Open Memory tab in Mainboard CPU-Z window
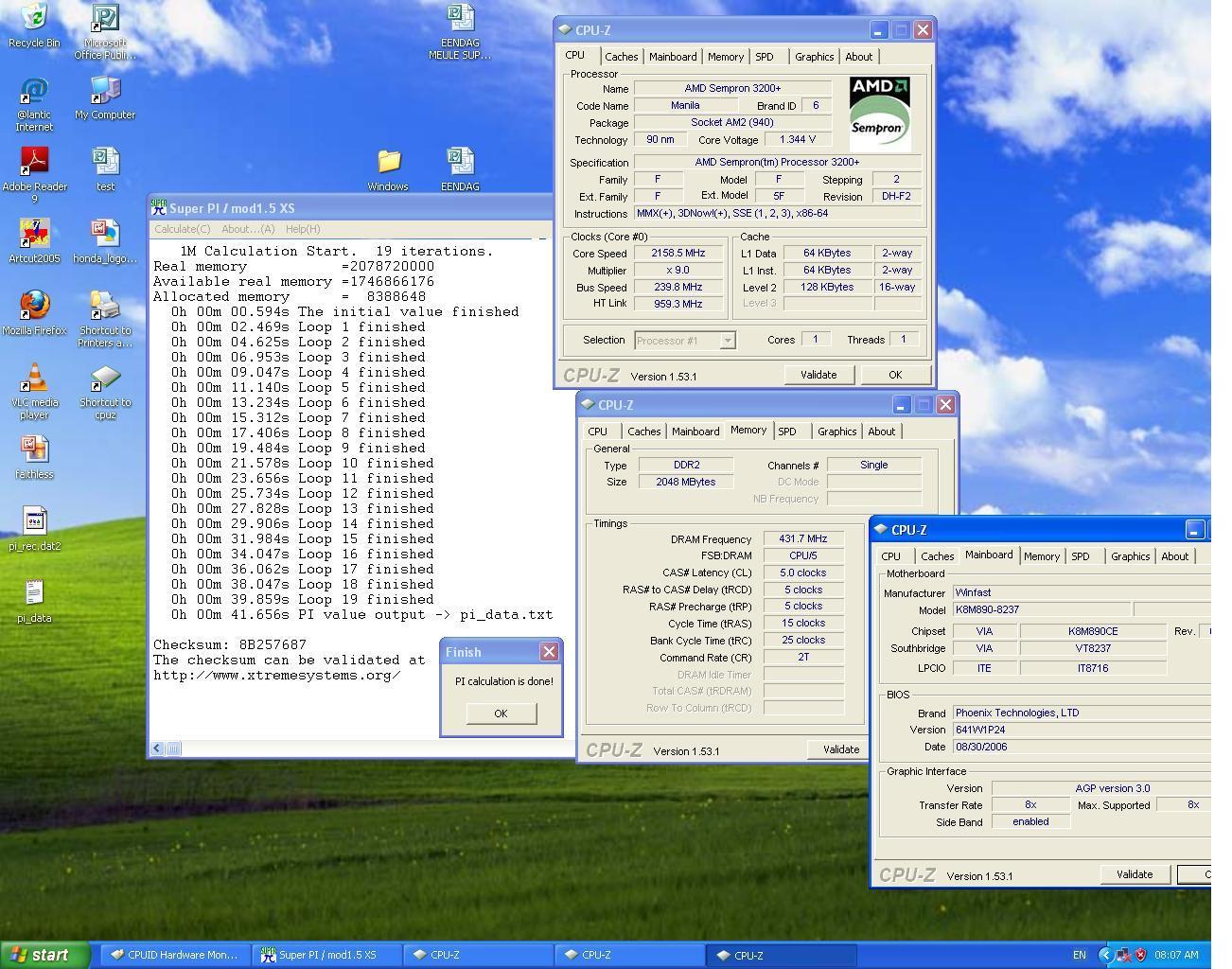This screenshot has width=1232, height=969. [x=1041, y=556]
